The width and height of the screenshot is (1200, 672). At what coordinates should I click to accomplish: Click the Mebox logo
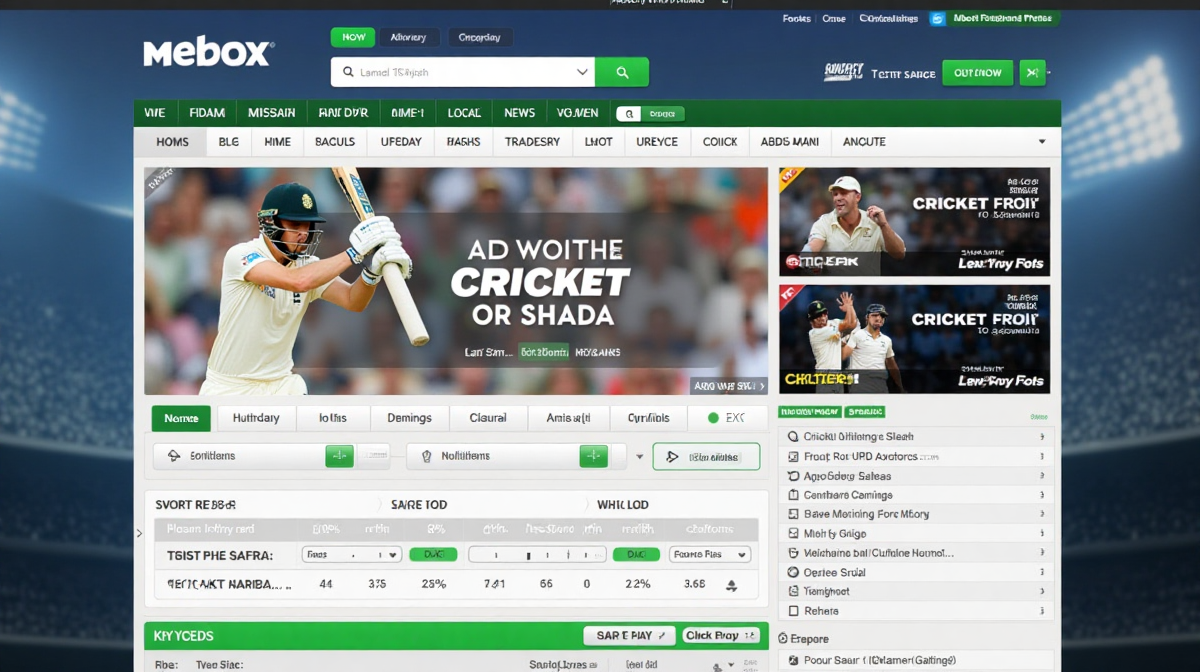(x=208, y=52)
